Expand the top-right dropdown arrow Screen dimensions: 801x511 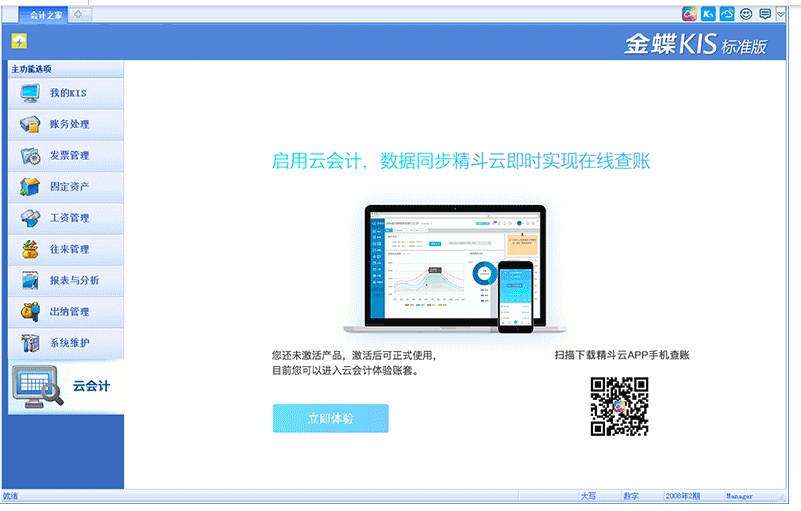coord(781,14)
